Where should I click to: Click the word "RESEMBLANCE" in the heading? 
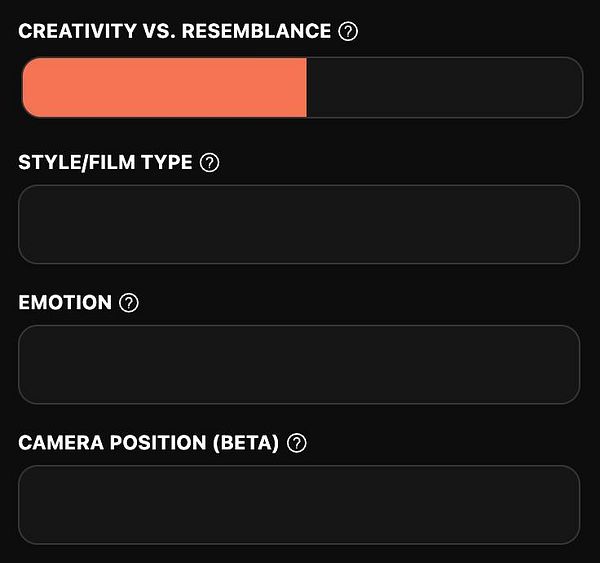coord(256,31)
